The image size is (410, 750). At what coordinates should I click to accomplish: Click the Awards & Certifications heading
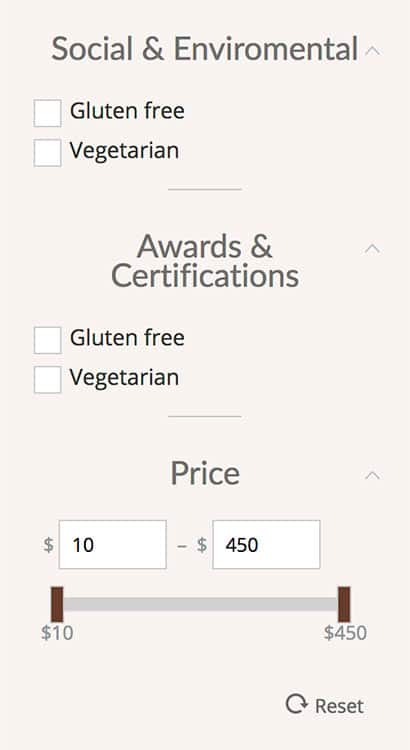(x=205, y=261)
